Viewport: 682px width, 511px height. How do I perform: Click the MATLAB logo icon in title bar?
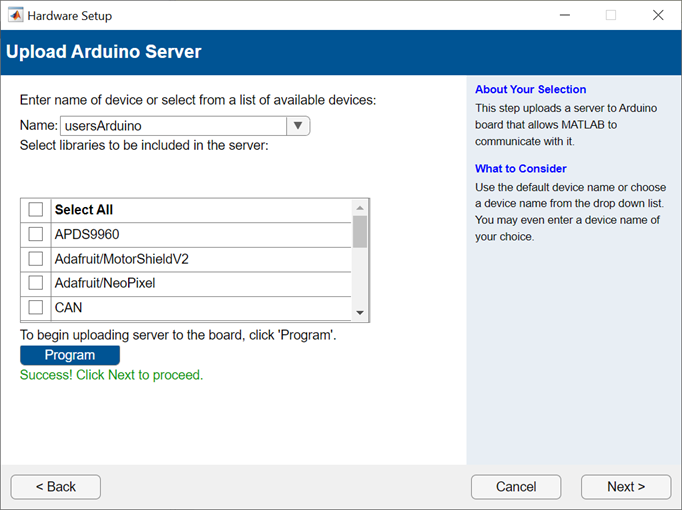coord(15,15)
